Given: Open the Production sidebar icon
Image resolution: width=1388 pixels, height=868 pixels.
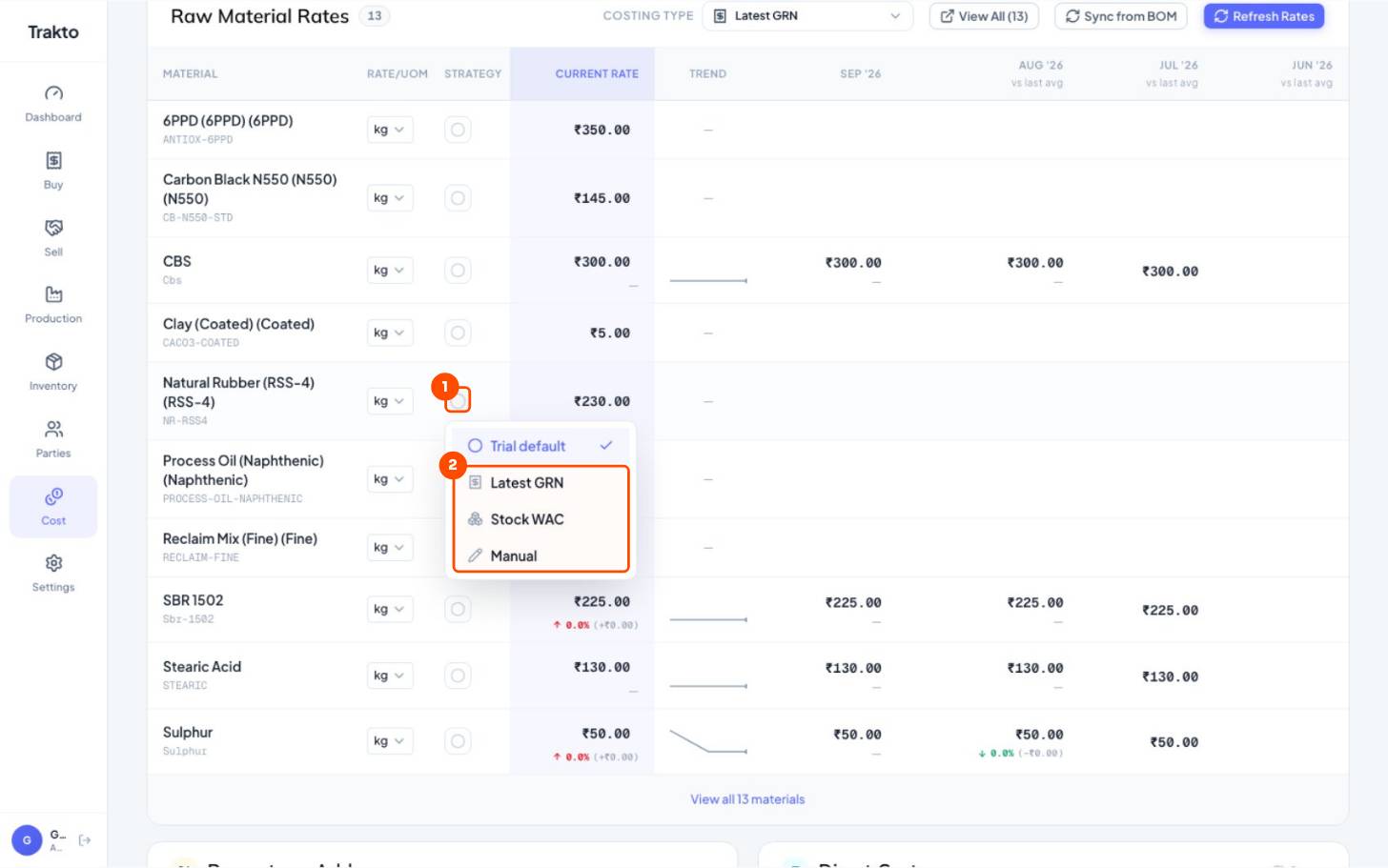Looking at the screenshot, I should click(x=53, y=294).
